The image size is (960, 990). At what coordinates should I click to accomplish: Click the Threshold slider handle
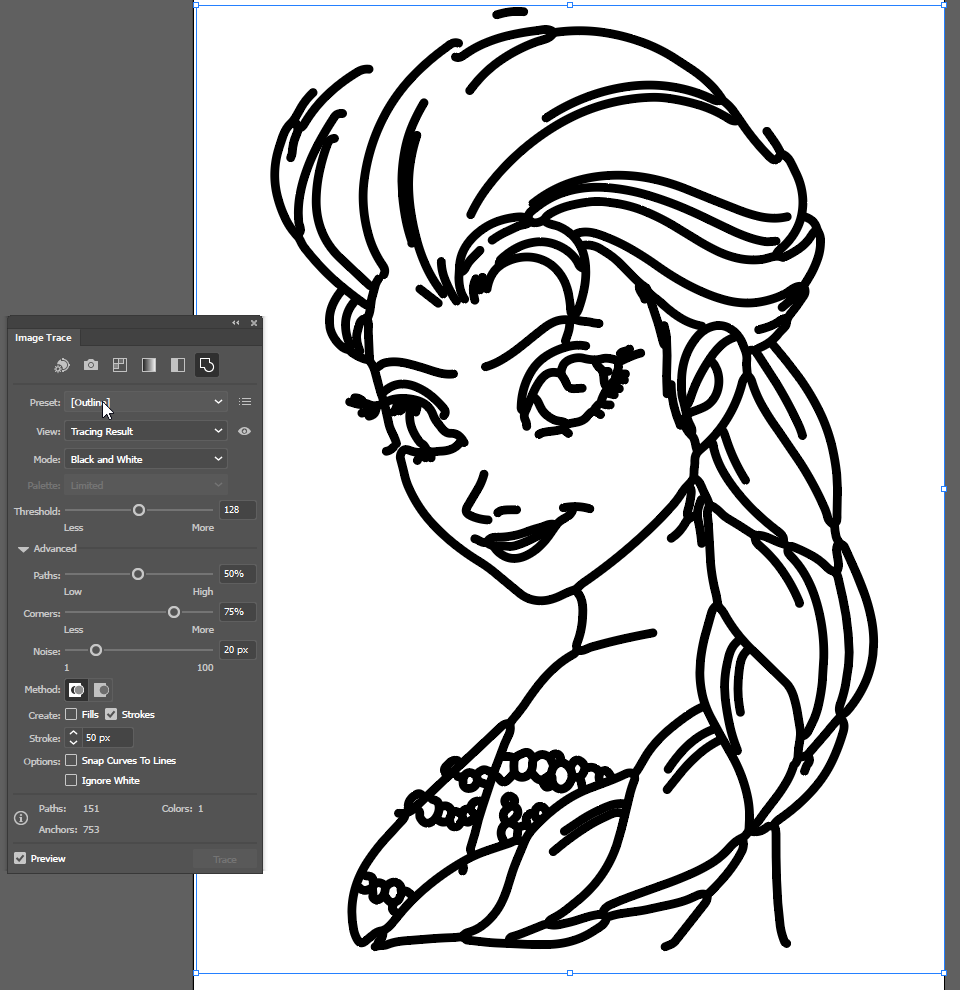coord(139,510)
